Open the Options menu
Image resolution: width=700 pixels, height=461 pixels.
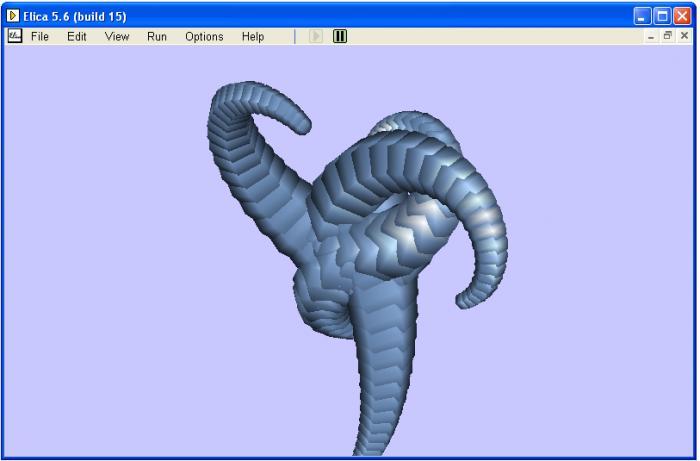click(x=204, y=37)
